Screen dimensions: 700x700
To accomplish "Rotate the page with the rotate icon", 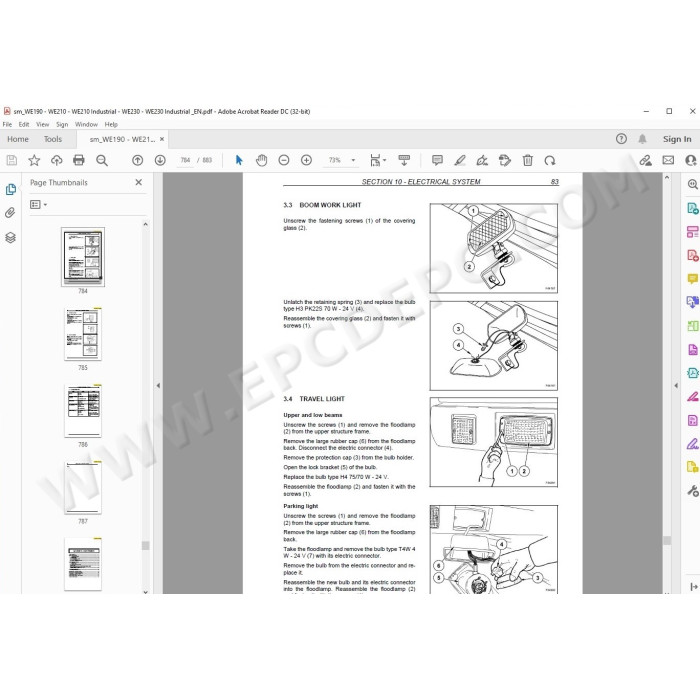I will coord(550,160).
